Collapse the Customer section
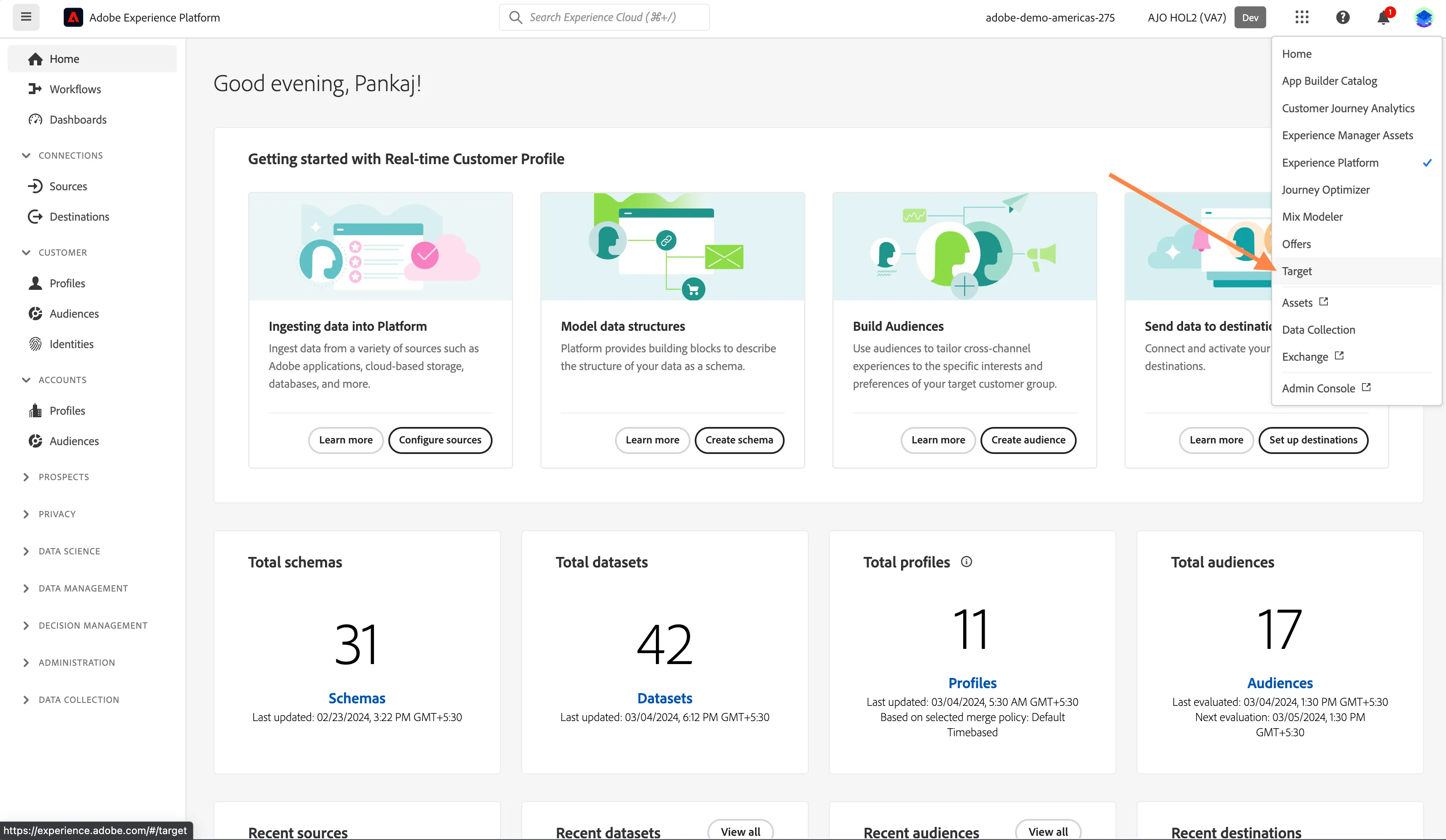 (54, 252)
